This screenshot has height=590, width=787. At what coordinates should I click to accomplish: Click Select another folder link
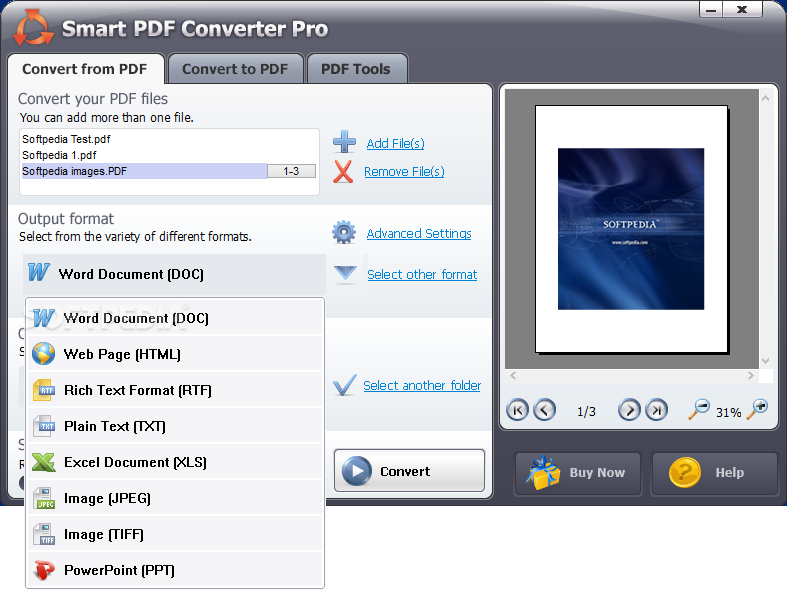coord(422,385)
